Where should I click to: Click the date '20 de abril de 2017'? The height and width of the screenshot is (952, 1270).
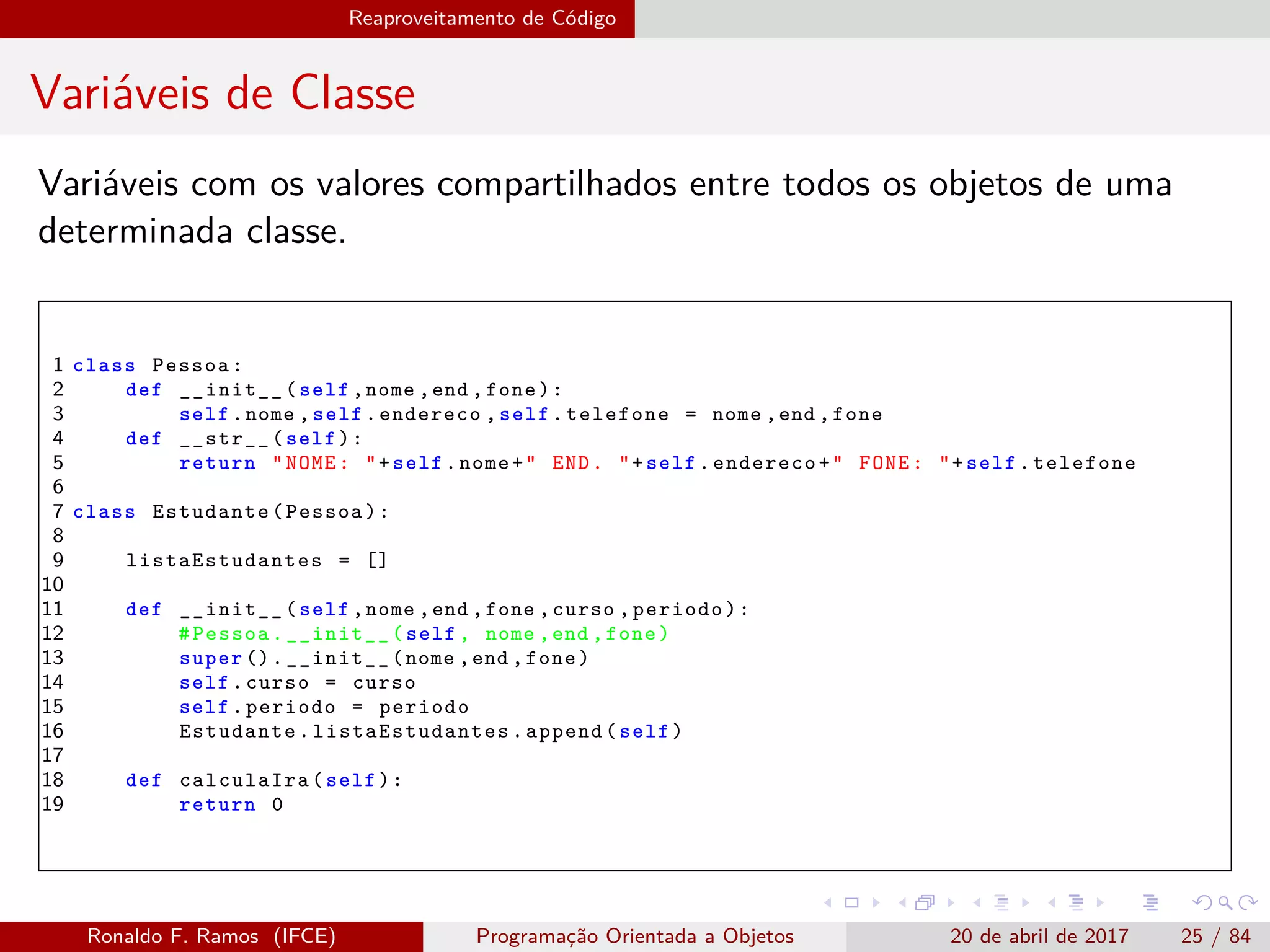[1039, 936]
